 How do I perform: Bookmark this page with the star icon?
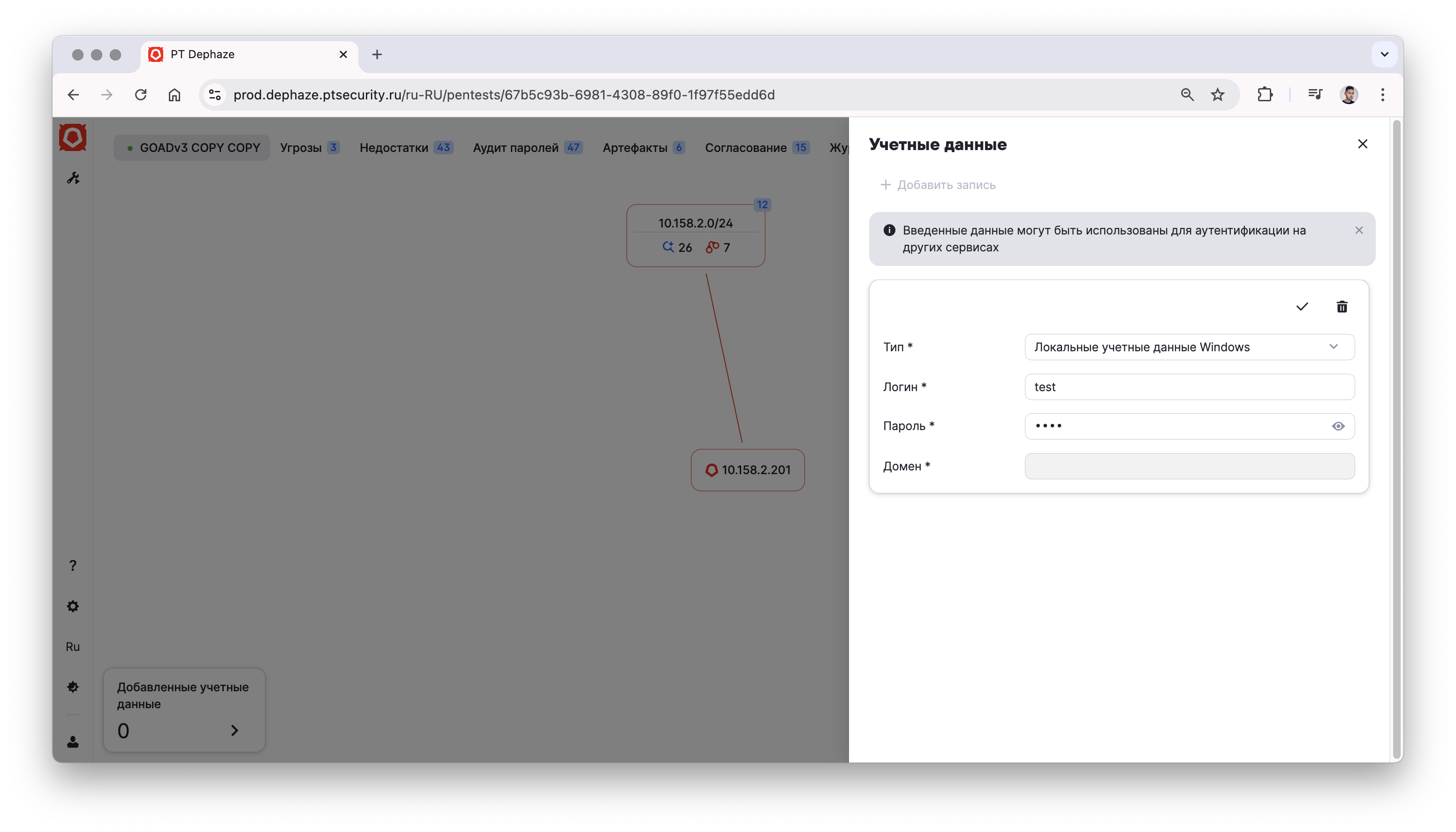[1217, 95]
